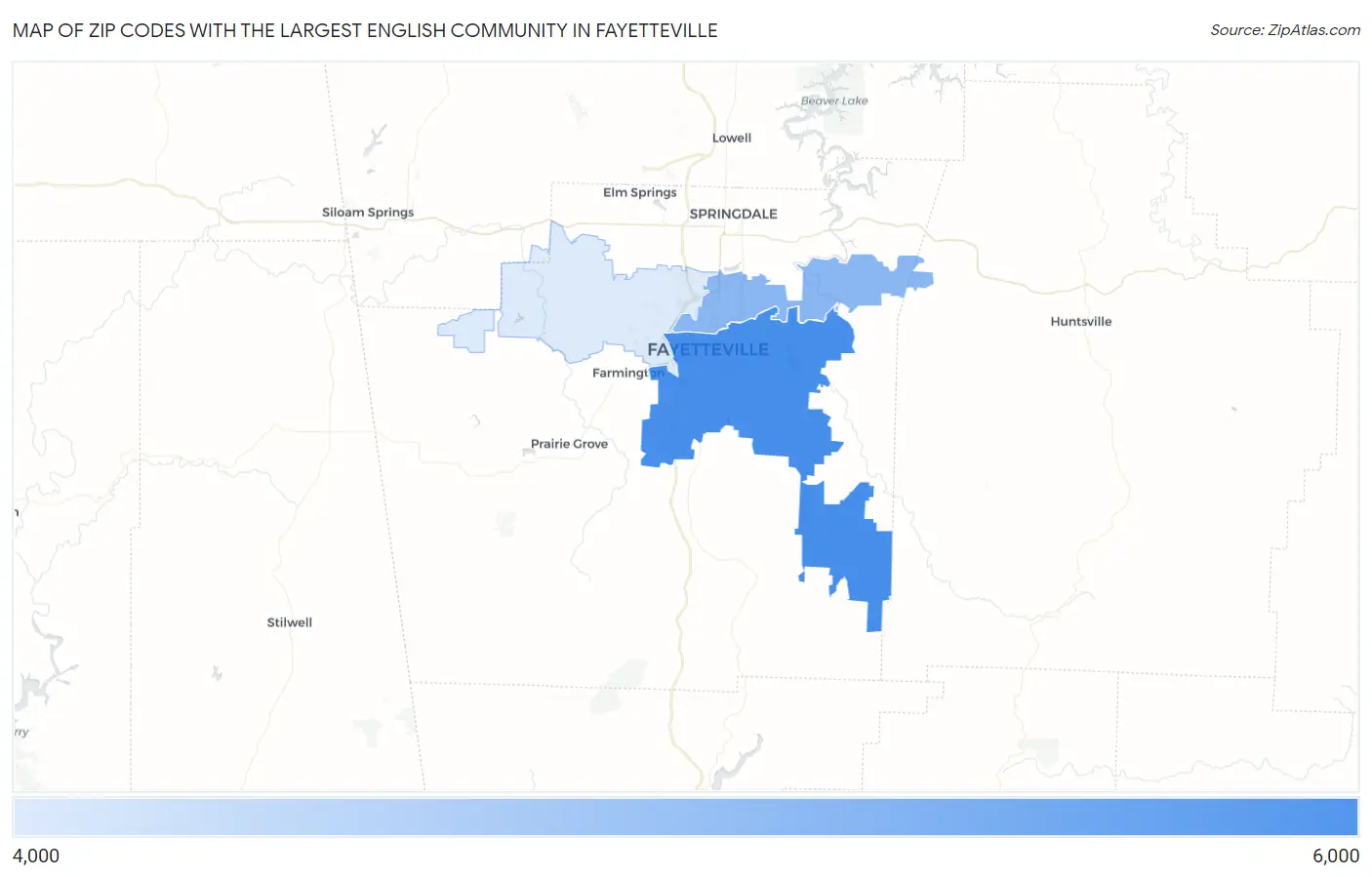Viewport: 1372px width, 877px height.
Task: Click the Siloam Springs map label
Action: 368,212
